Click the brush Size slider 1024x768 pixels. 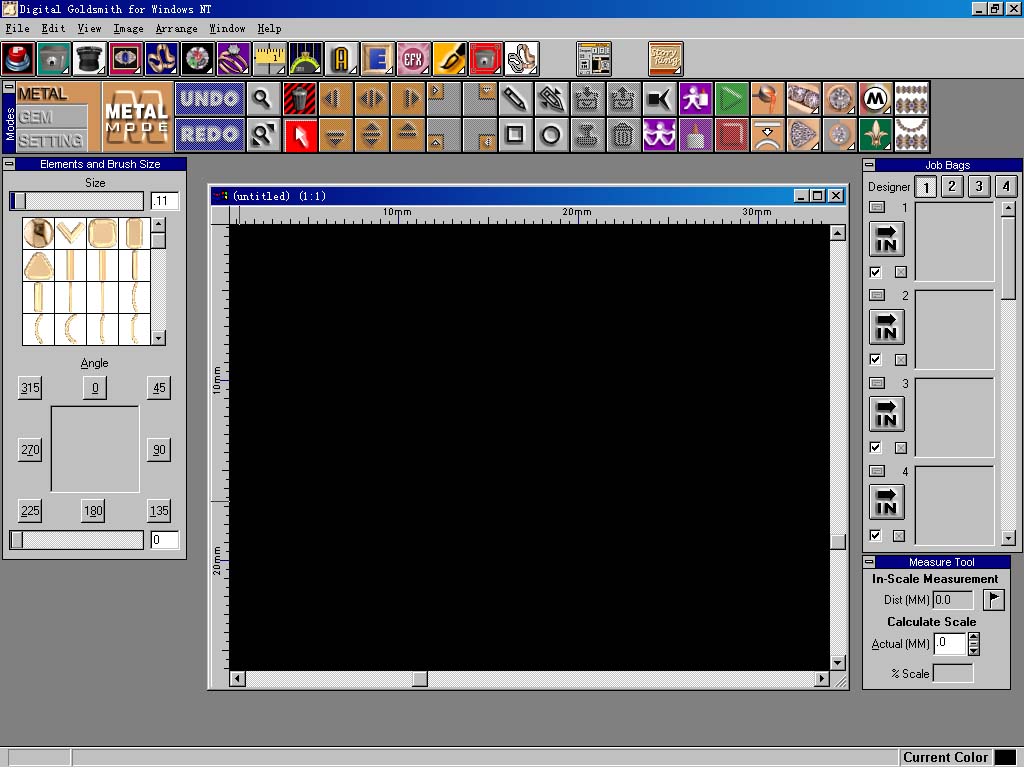tap(76, 200)
